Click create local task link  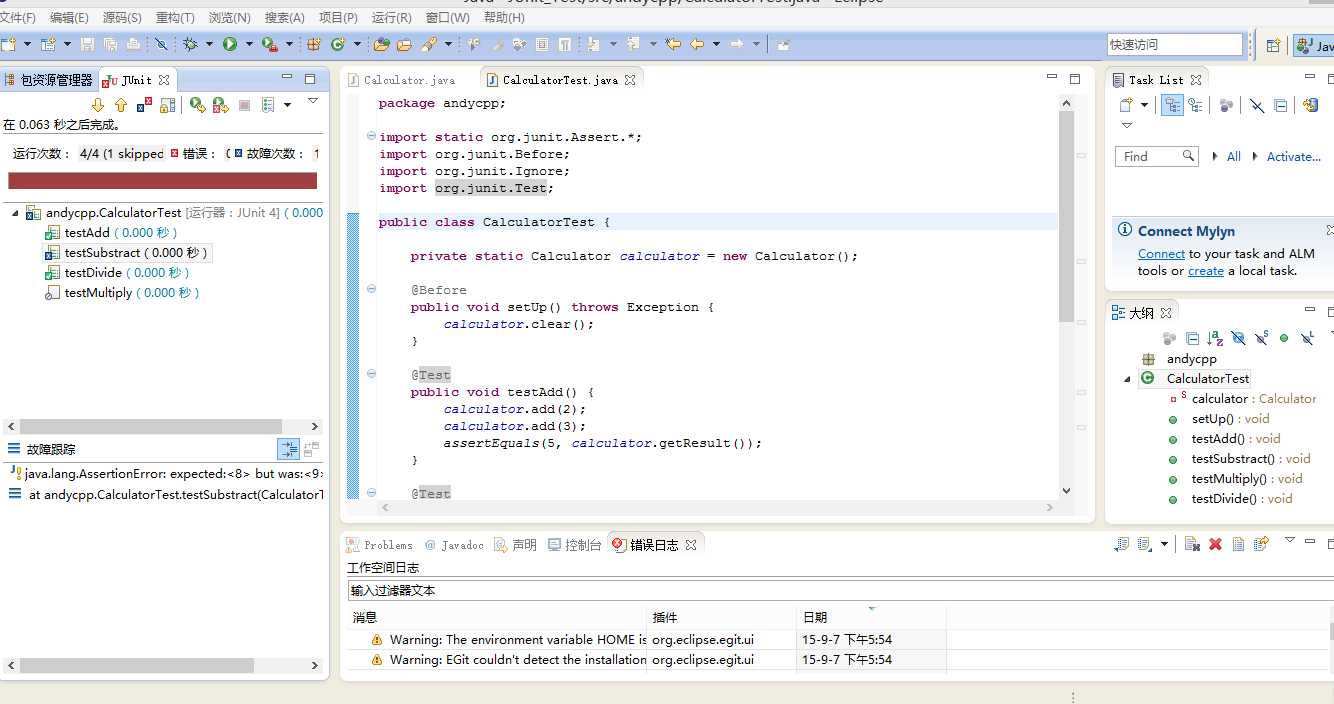pos(1205,271)
